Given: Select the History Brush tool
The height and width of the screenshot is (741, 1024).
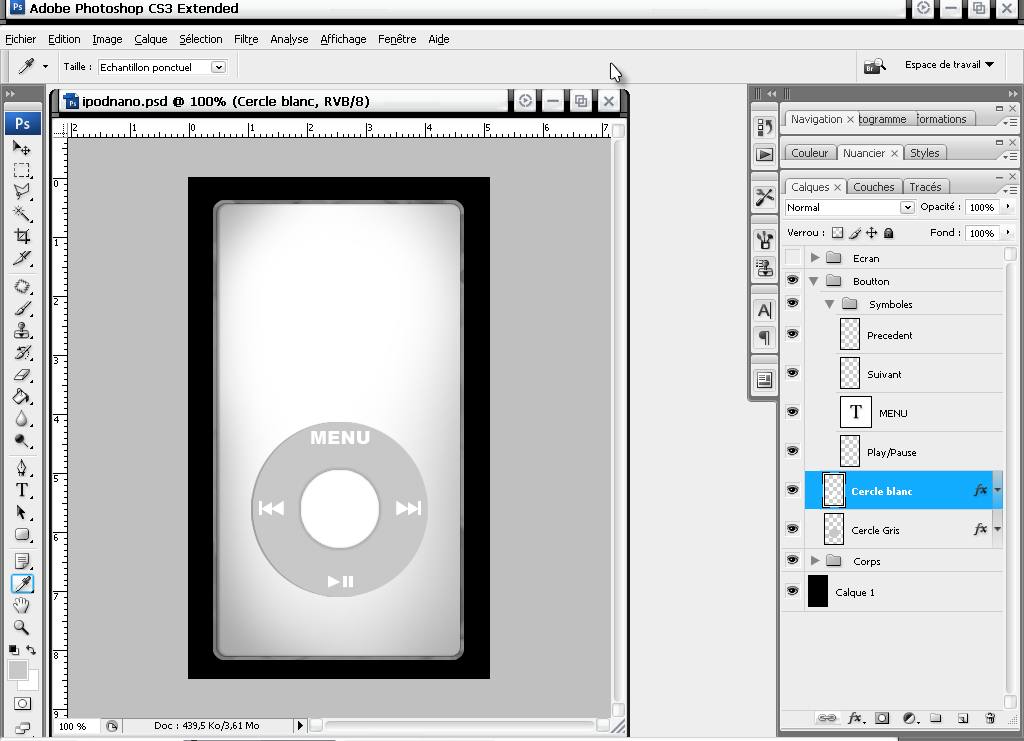Looking at the screenshot, I should pos(22,353).
